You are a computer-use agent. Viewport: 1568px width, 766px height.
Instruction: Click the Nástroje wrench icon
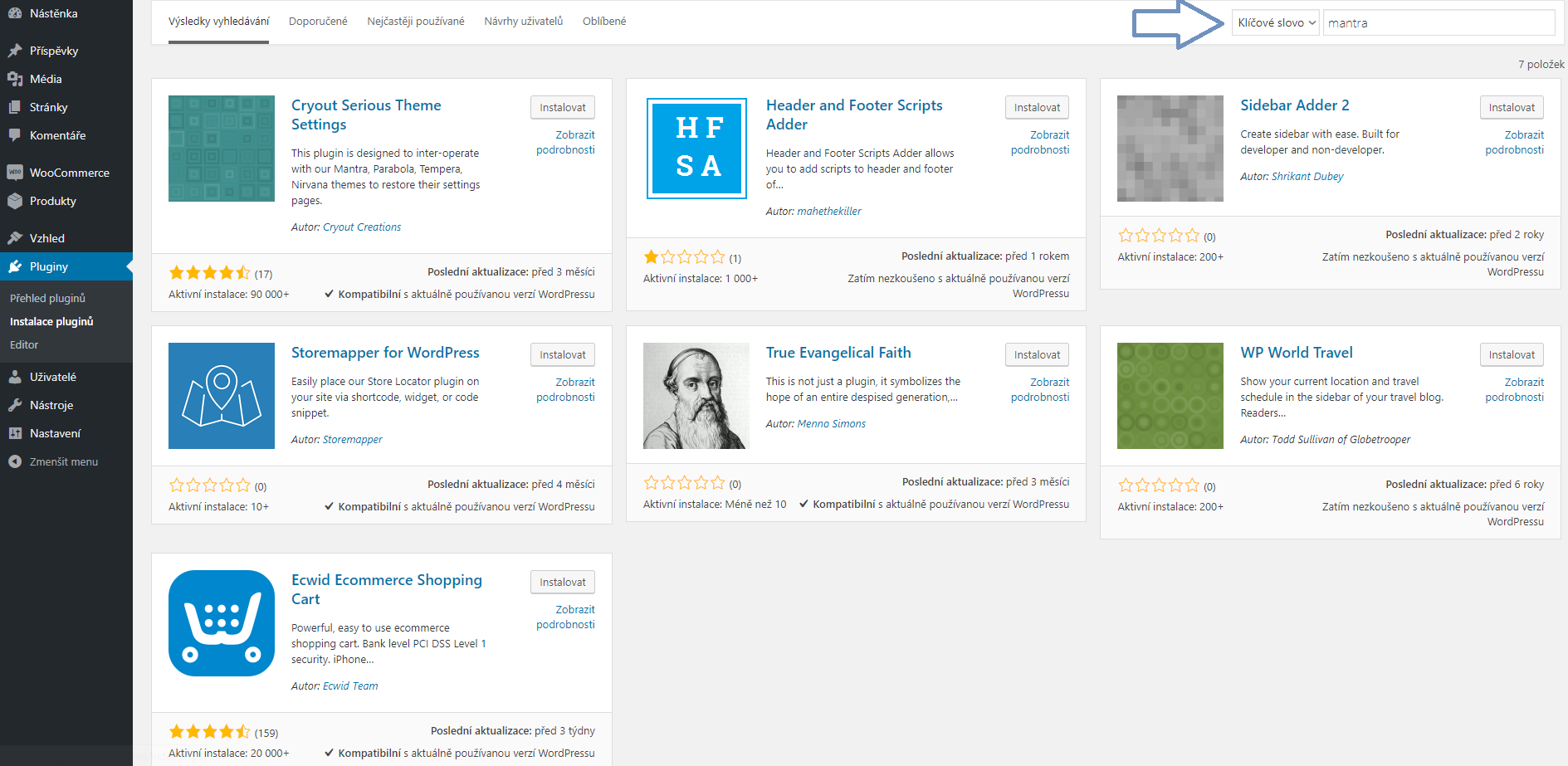pyautogui.click(x=15, y=405)
